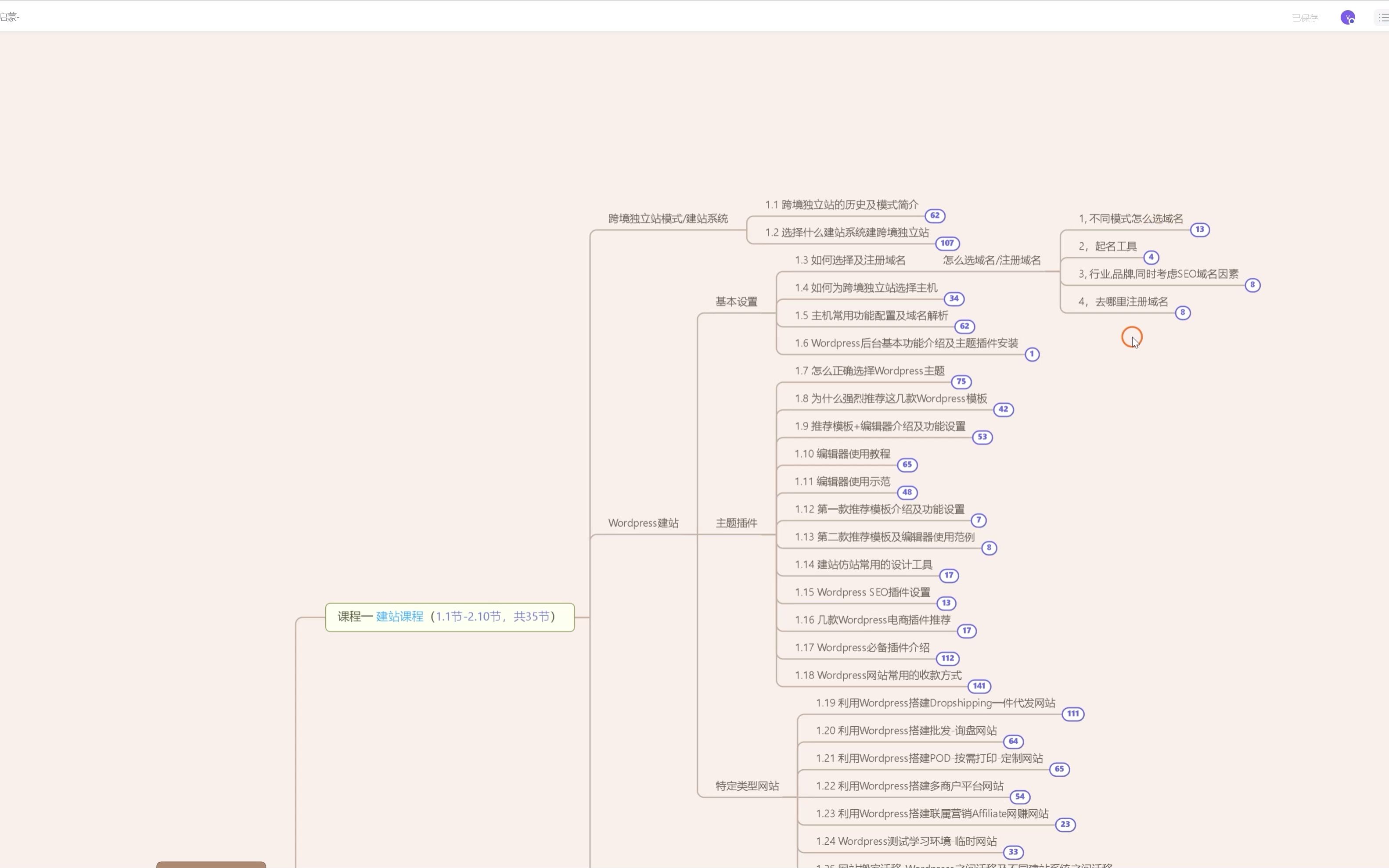Expand the 13 badge of 不同模式怎么选域名
This screenshot has width=1389, height=868.
pyautogui.click(x=1199, y=230)
